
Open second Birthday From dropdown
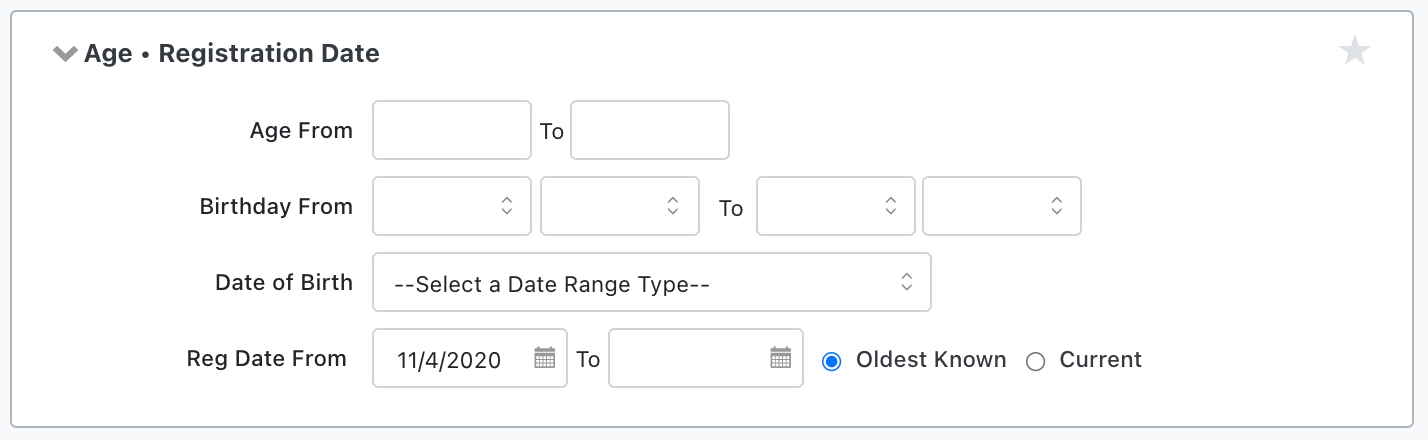[x=619, y=207]
